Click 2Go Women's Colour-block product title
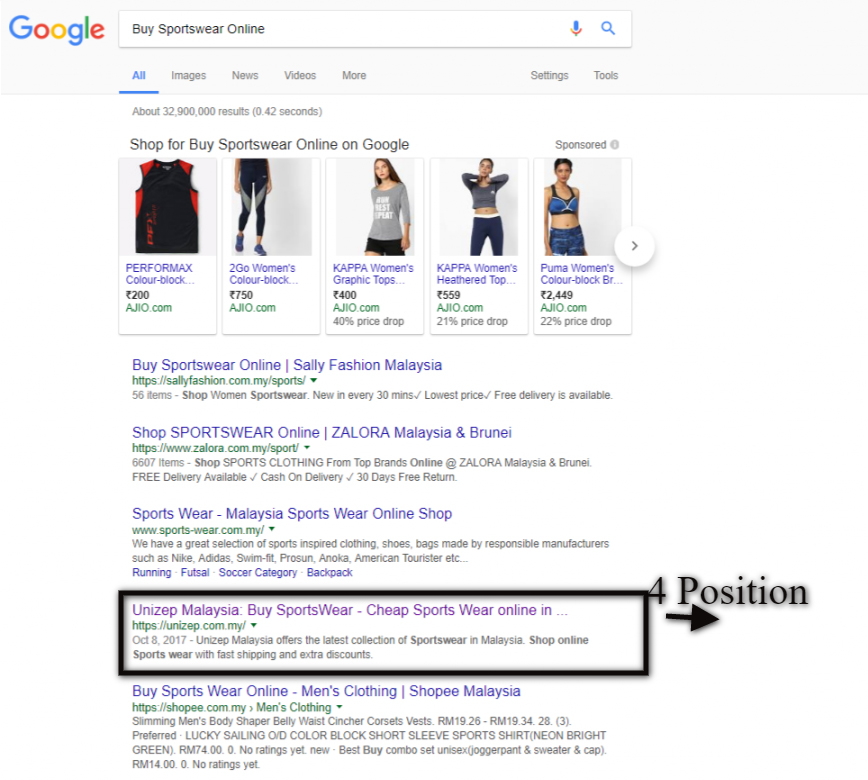The image size is (868, 780). (264, 274)
